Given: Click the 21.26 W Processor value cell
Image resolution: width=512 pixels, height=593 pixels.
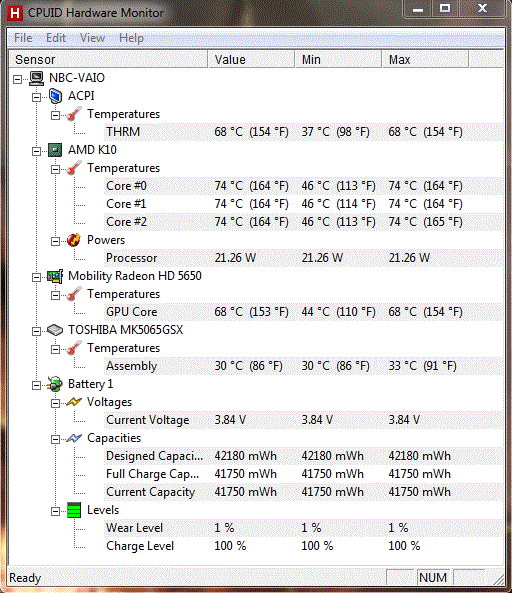Looking at the screenshot, I should pos(235,258).
